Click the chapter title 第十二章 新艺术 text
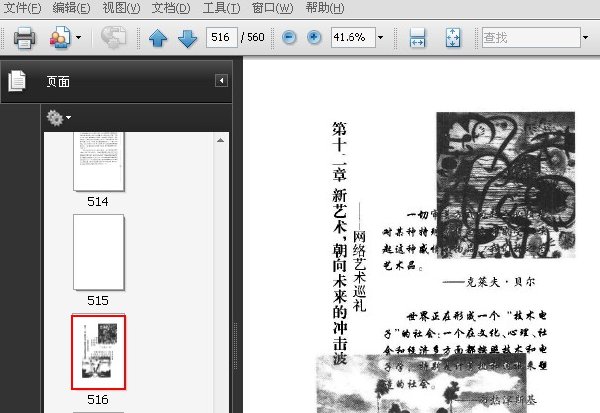The width and height of the screenshot is (600, 413). 339,243
